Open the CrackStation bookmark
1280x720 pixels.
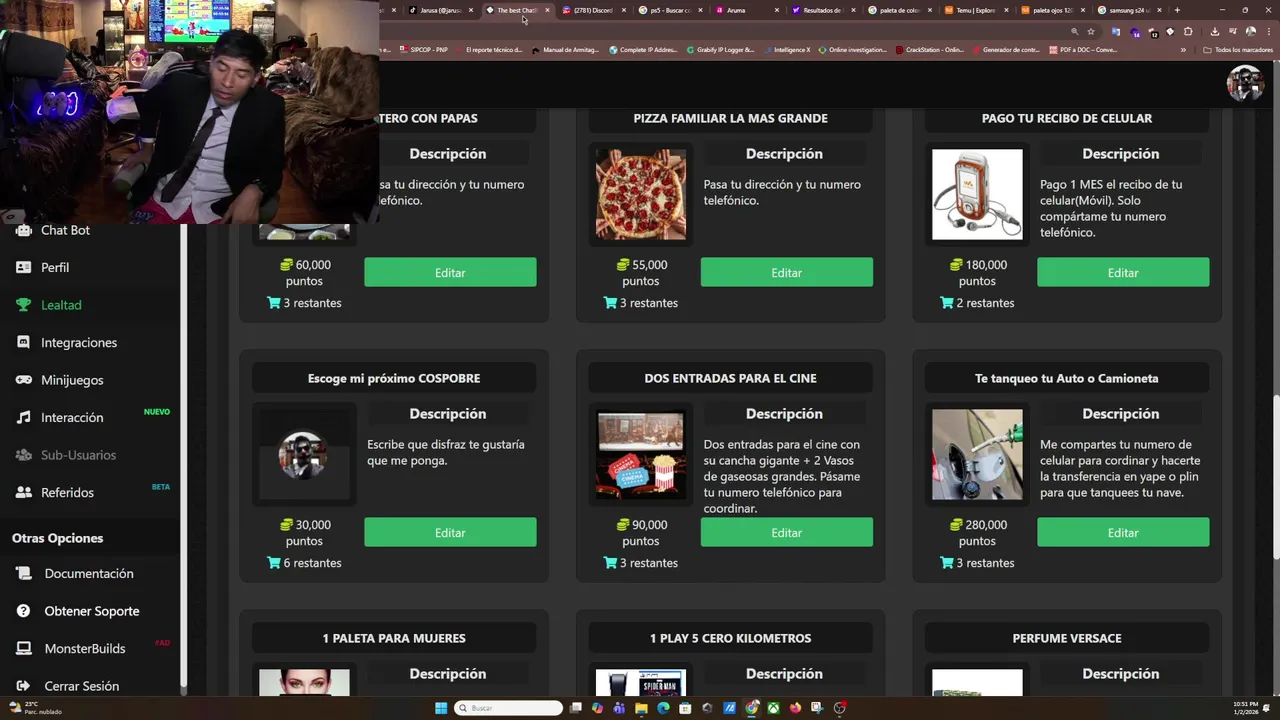(x=930, y=50)
